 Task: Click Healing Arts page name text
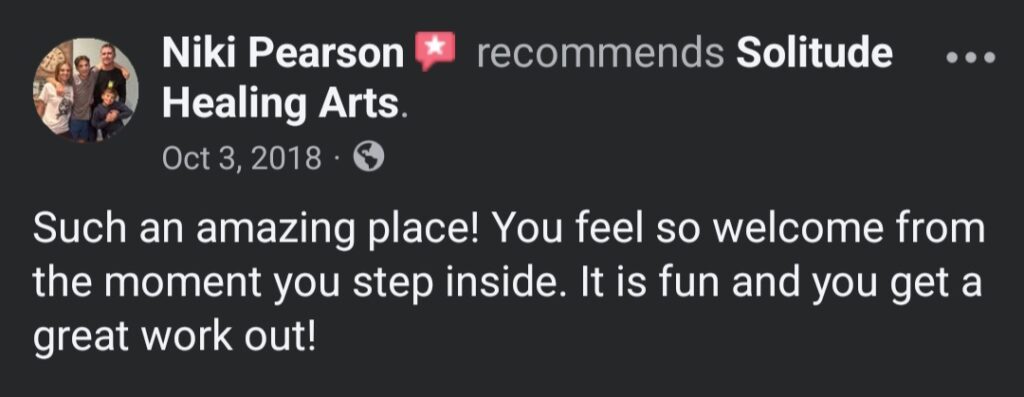pyautogui.click(x=281, y=104)
